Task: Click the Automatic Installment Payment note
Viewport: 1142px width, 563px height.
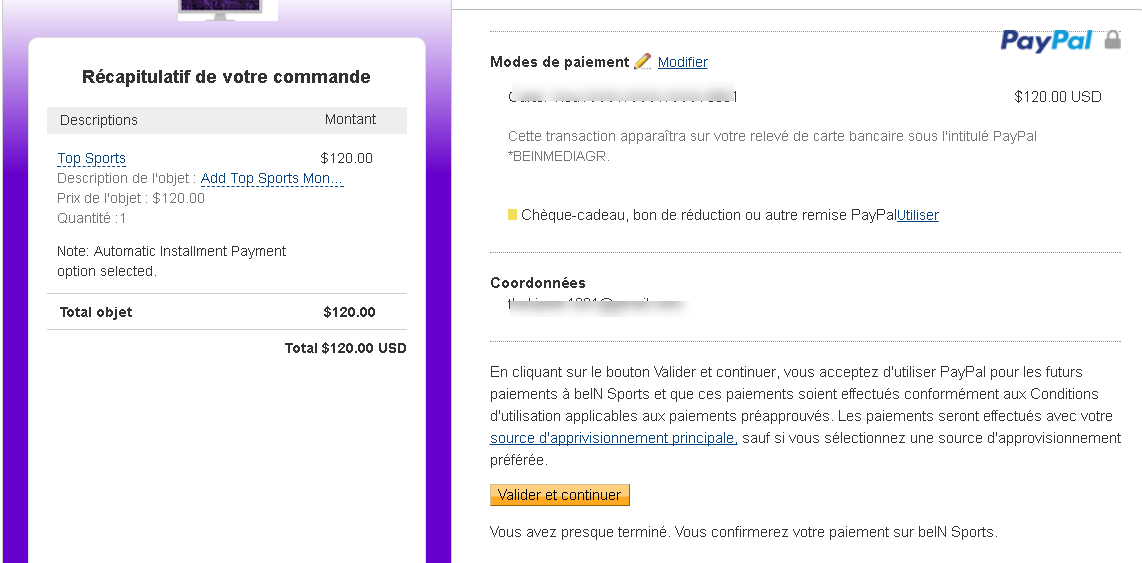Action: coord(171,261)
